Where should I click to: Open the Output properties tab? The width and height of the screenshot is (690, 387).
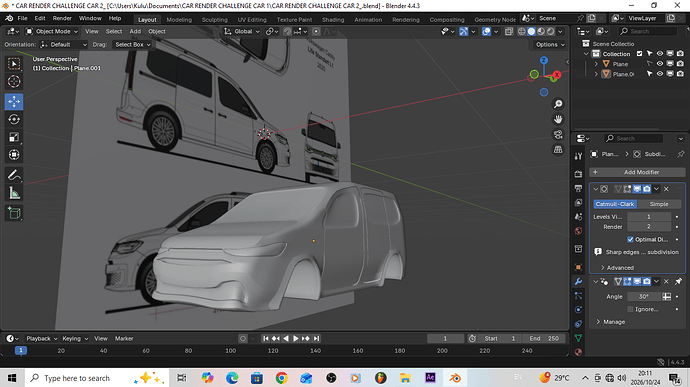(579, 188)
